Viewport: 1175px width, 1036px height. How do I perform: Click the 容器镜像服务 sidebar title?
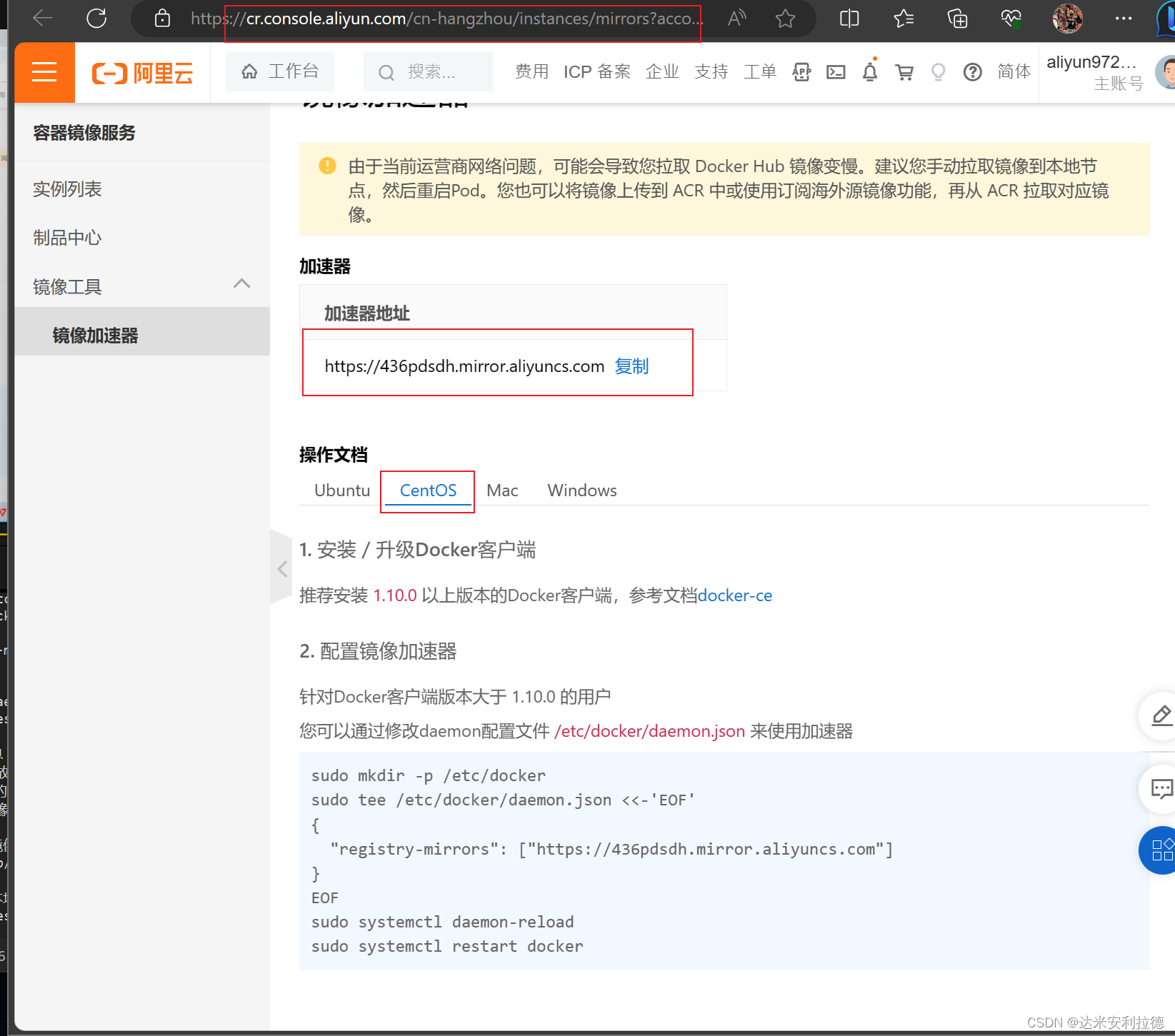[x=84, y=133]
